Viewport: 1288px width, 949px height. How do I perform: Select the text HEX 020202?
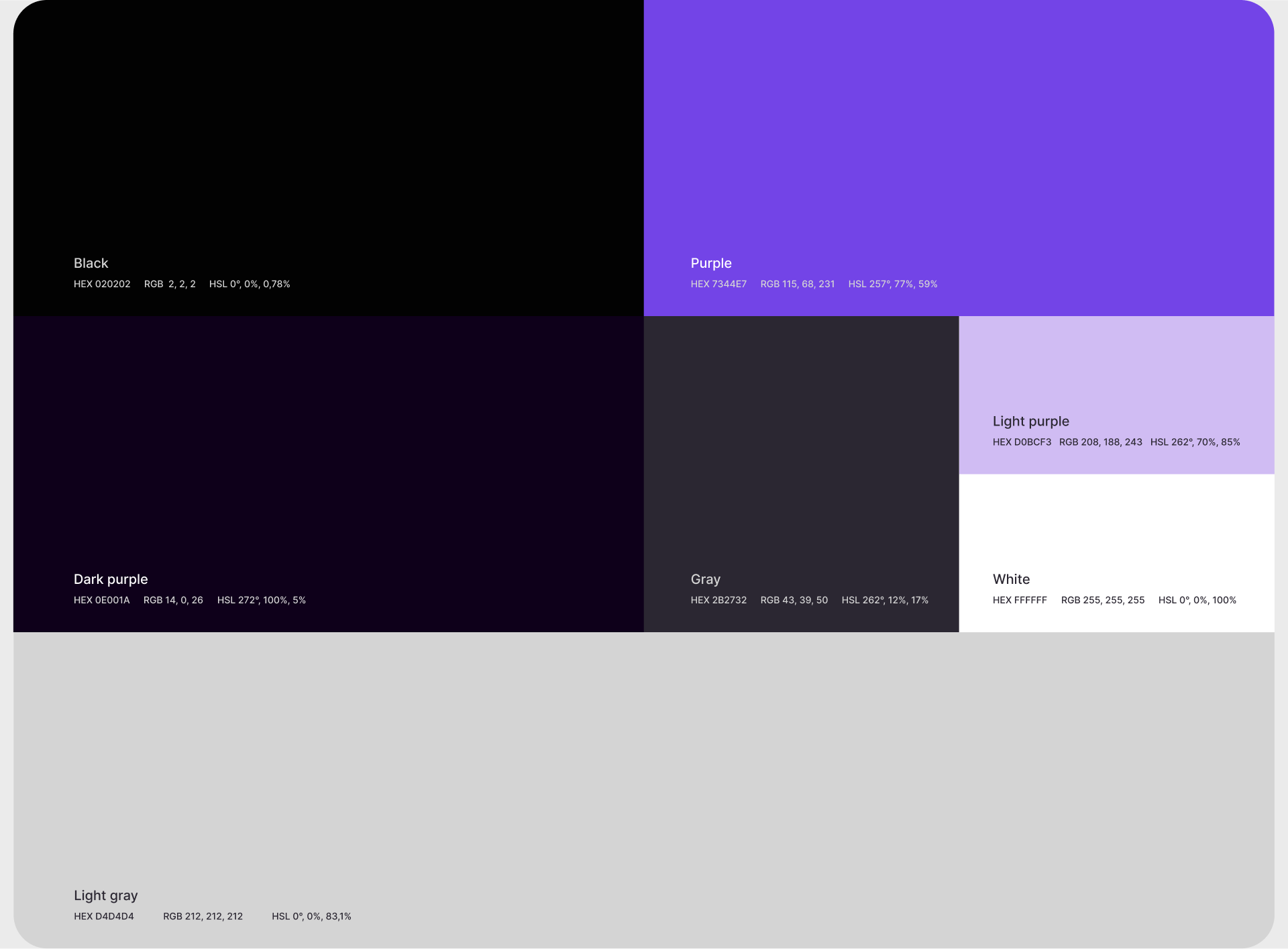102,284
